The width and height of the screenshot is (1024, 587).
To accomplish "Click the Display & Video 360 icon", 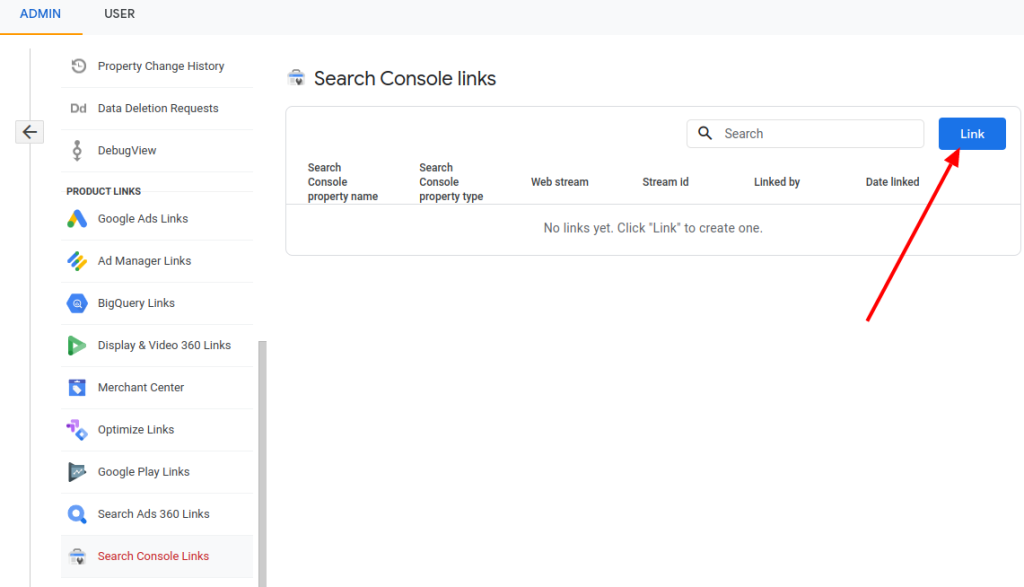I will click(78, 345).
